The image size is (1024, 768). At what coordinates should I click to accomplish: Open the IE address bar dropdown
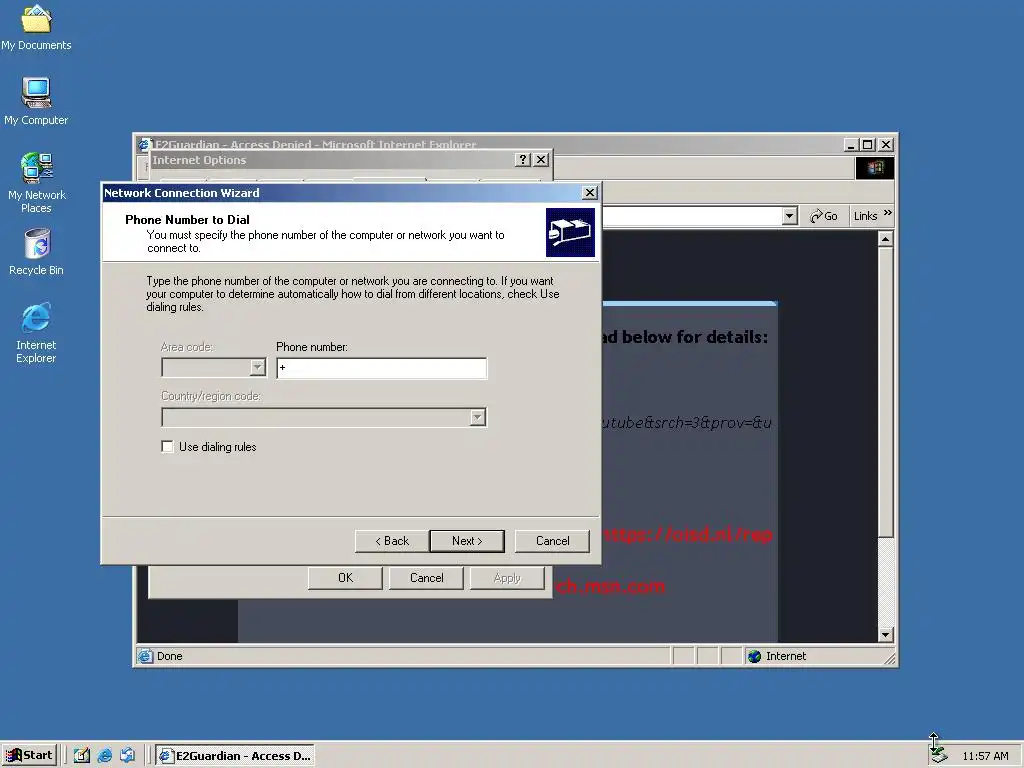click(x=790, y=216)
